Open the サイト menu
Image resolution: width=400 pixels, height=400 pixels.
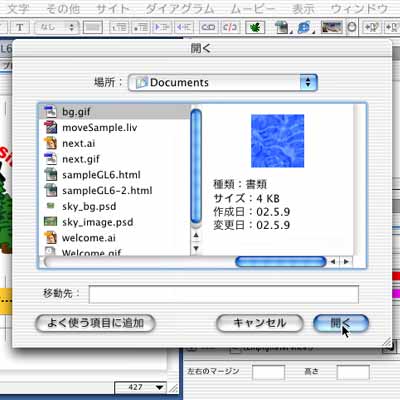point(113,9)
